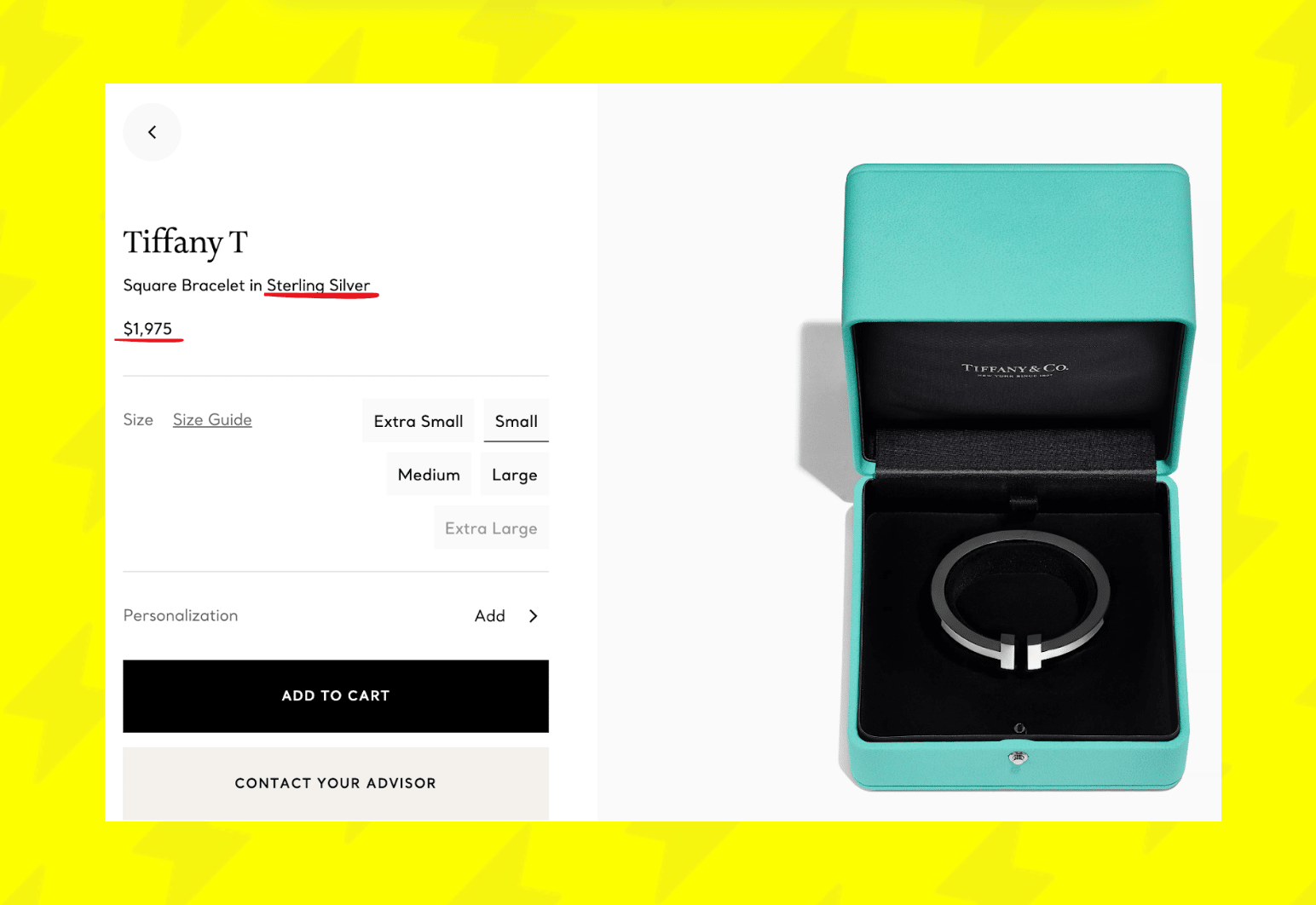Click the teal box clasp button

[x=1018, y=758]
